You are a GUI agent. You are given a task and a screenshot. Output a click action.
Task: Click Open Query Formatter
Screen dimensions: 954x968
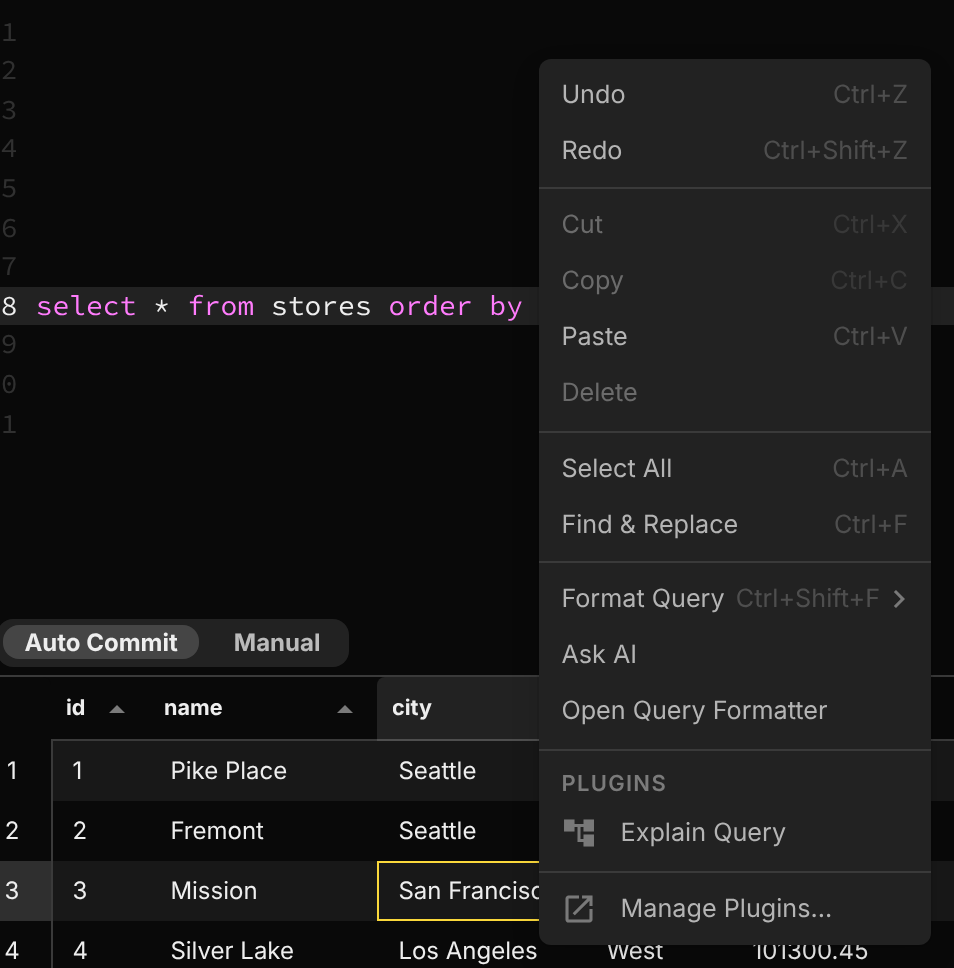pyautogui.click(x=734, y=711)
